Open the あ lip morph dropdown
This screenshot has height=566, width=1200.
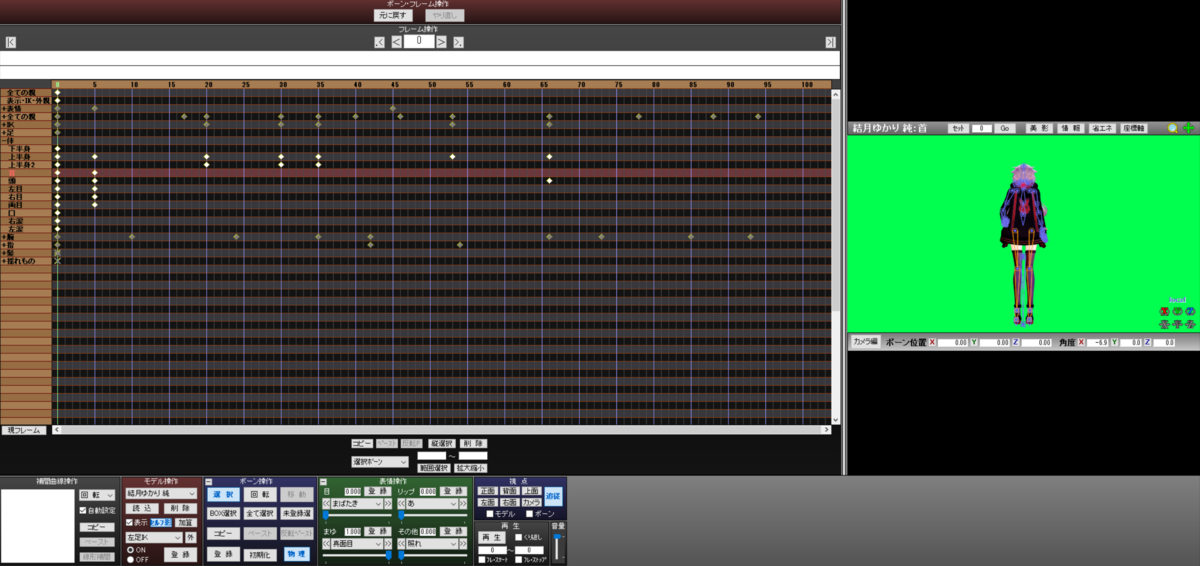coord(433,503)
